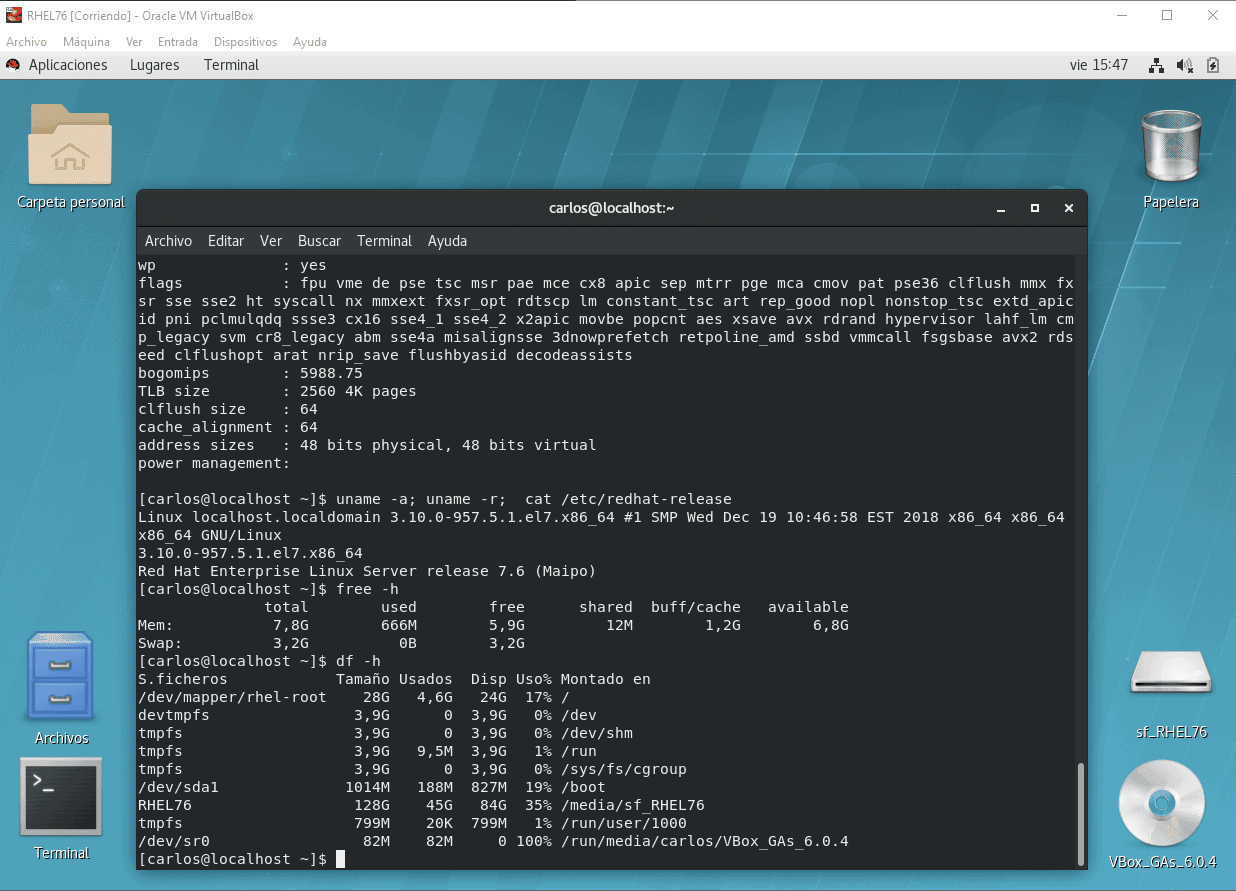Image resolution: width=1236 pixels, height=891 pixels.
Task: Open VirtualBox Entrada menu
Action: coord(178,42)
